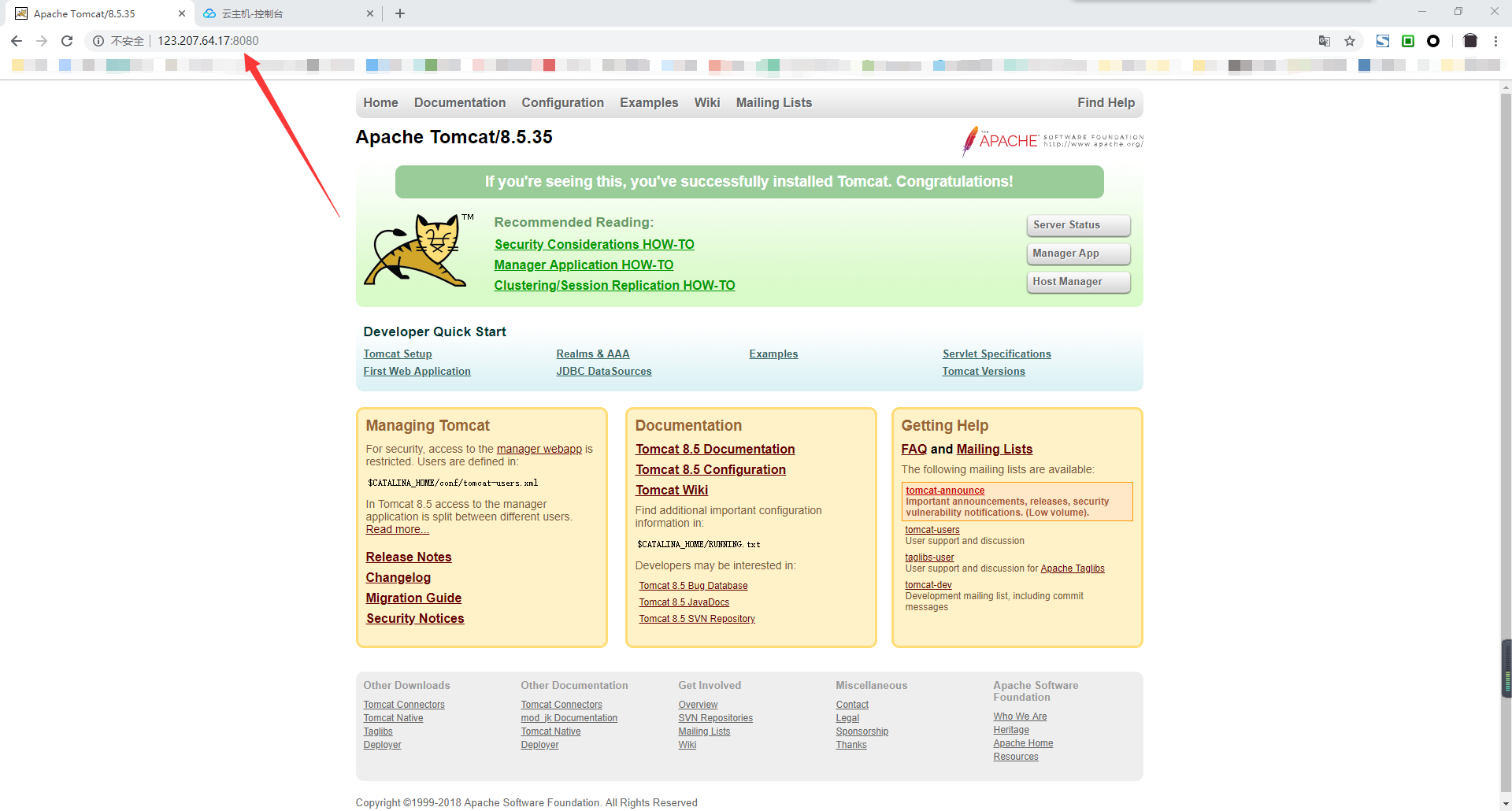Open Tomcat 8.5 JavaDocs link
Viewport: 1512px width, 811px height.
click(684, 602)
